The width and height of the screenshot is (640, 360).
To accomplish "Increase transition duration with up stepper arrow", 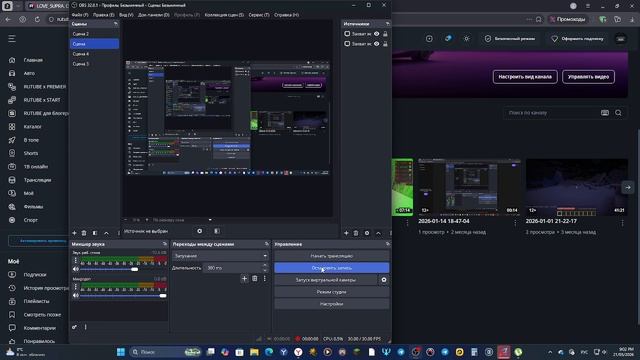I will 265,265.
